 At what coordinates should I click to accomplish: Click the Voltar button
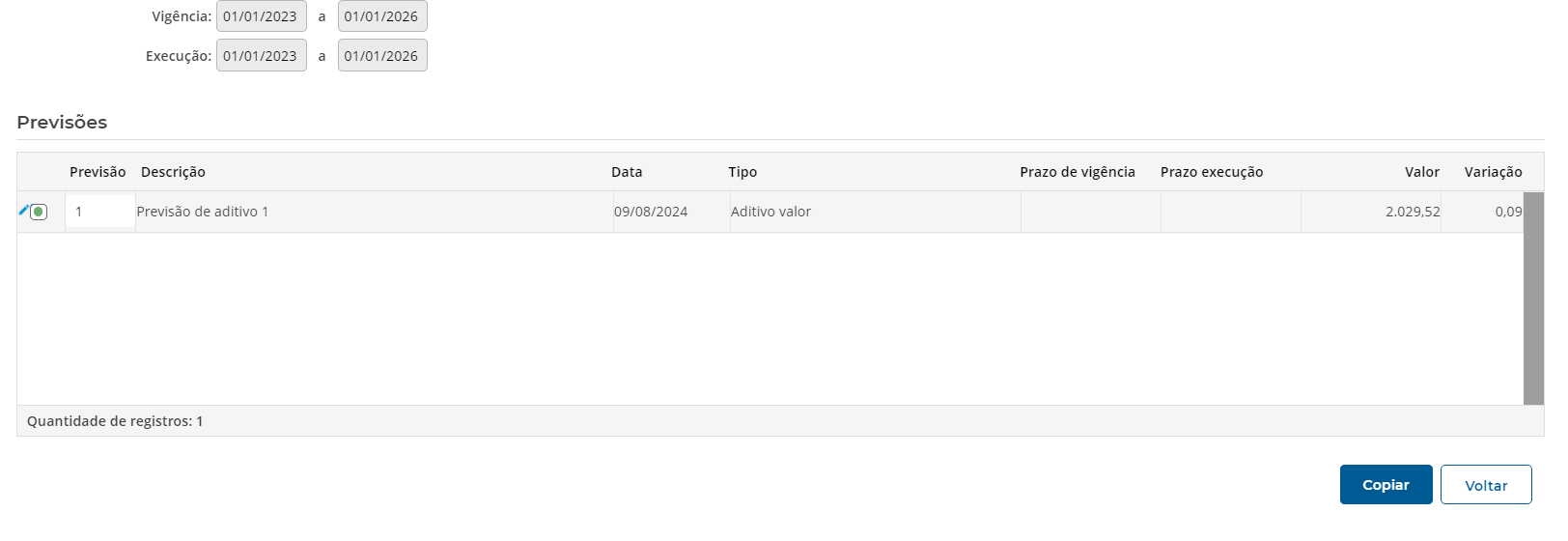[1486, 485]
